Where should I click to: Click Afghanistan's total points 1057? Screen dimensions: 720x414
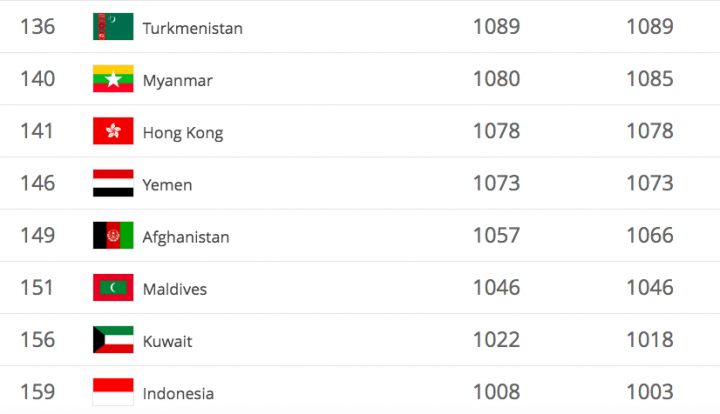click(x=496, y=236)
